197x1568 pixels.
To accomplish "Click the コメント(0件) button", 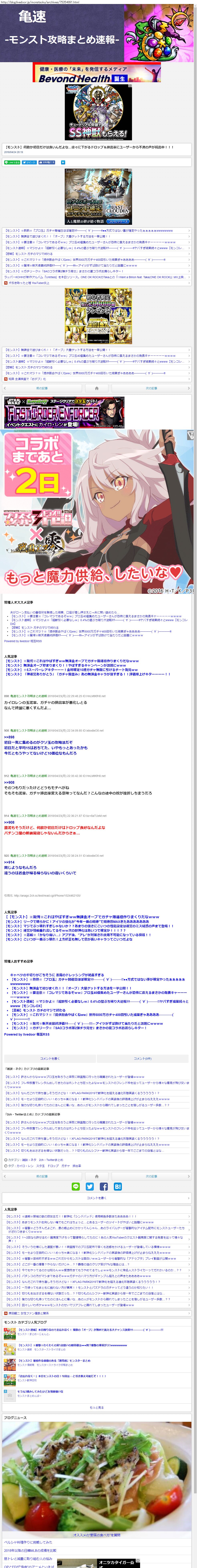I will pyautogui.click(x=143, y=1058).
